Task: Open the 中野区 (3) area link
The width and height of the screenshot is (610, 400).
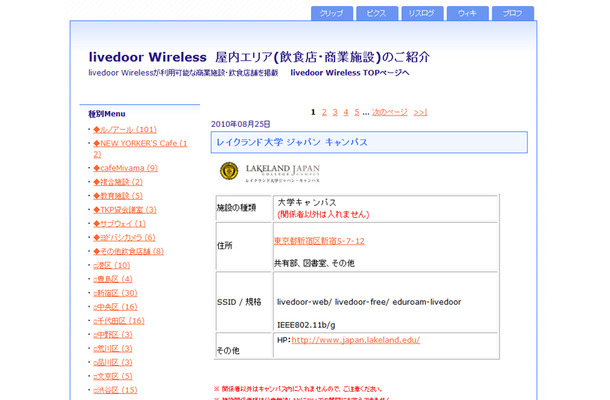Action: click(113, 335)
